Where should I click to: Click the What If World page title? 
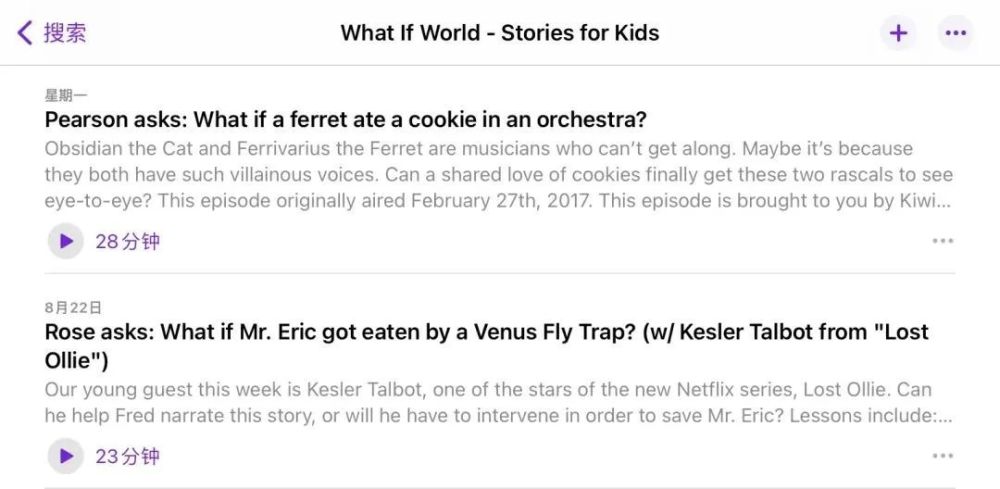tap(499, 33)
